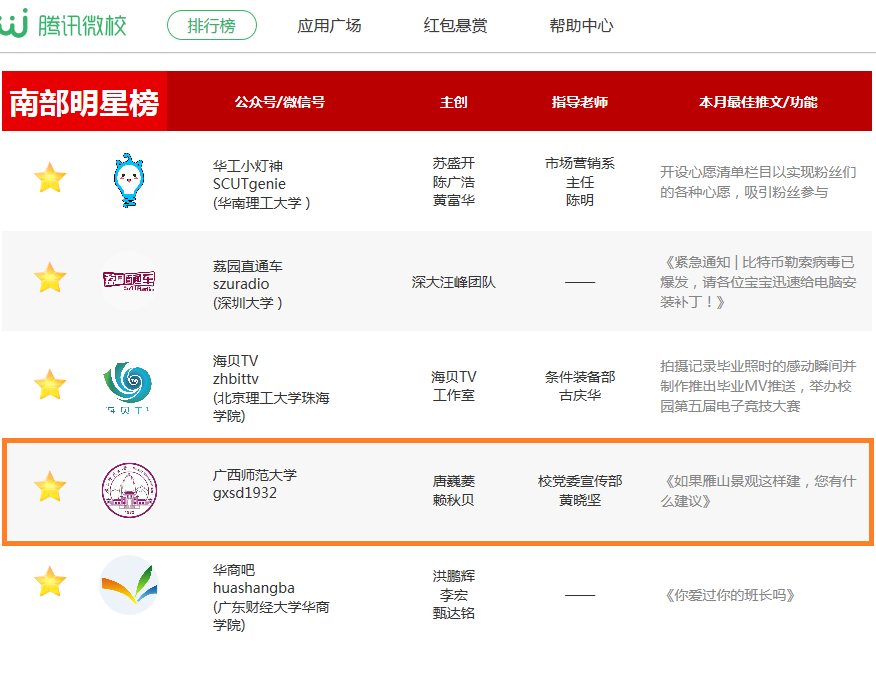Click the star icon in 荔园直通车 row
The width and height of the screenshot is (876, 694).
point(50,278)
